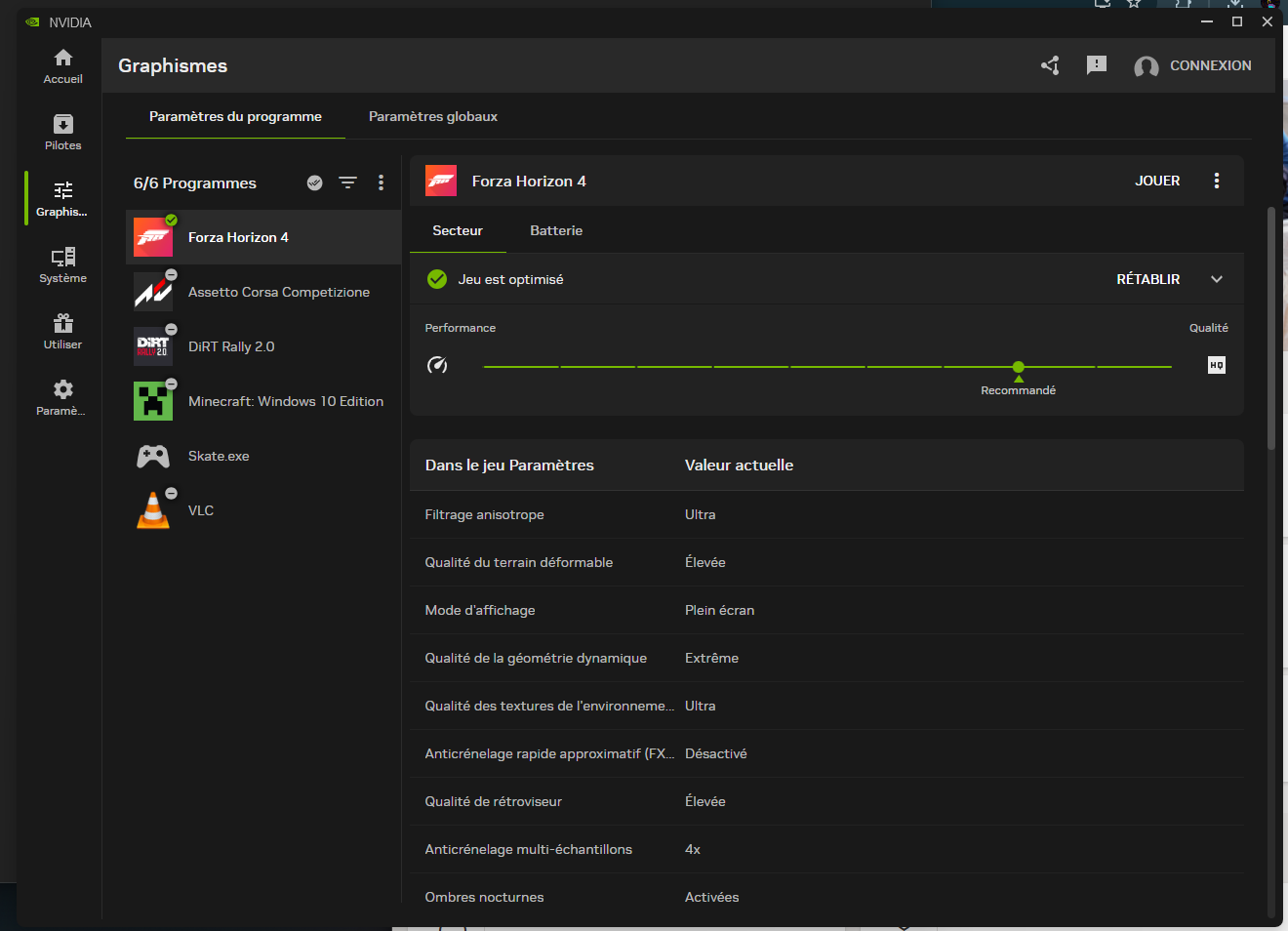Image resolution: width=1288 pixels, height=931 pixels.
Task: Select VLC in program list
Action: 263,510
